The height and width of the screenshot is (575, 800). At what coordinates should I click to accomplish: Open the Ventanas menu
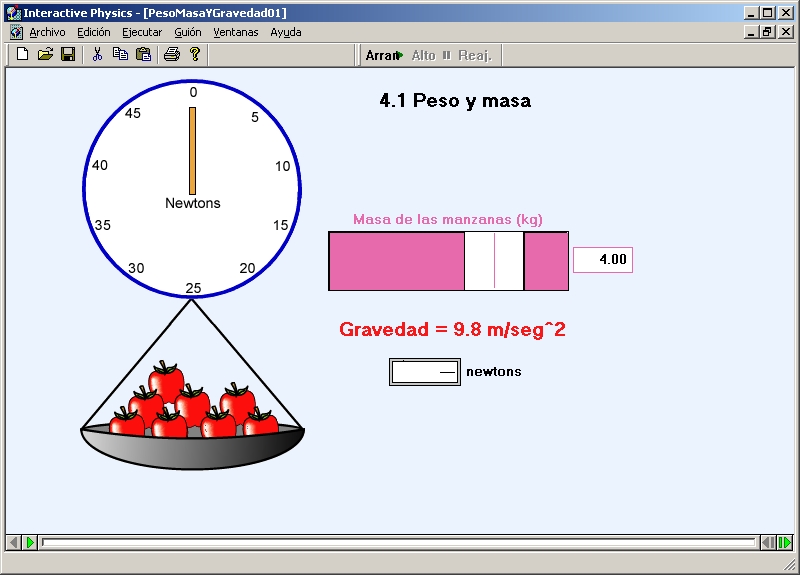click(x=236, y=32)
